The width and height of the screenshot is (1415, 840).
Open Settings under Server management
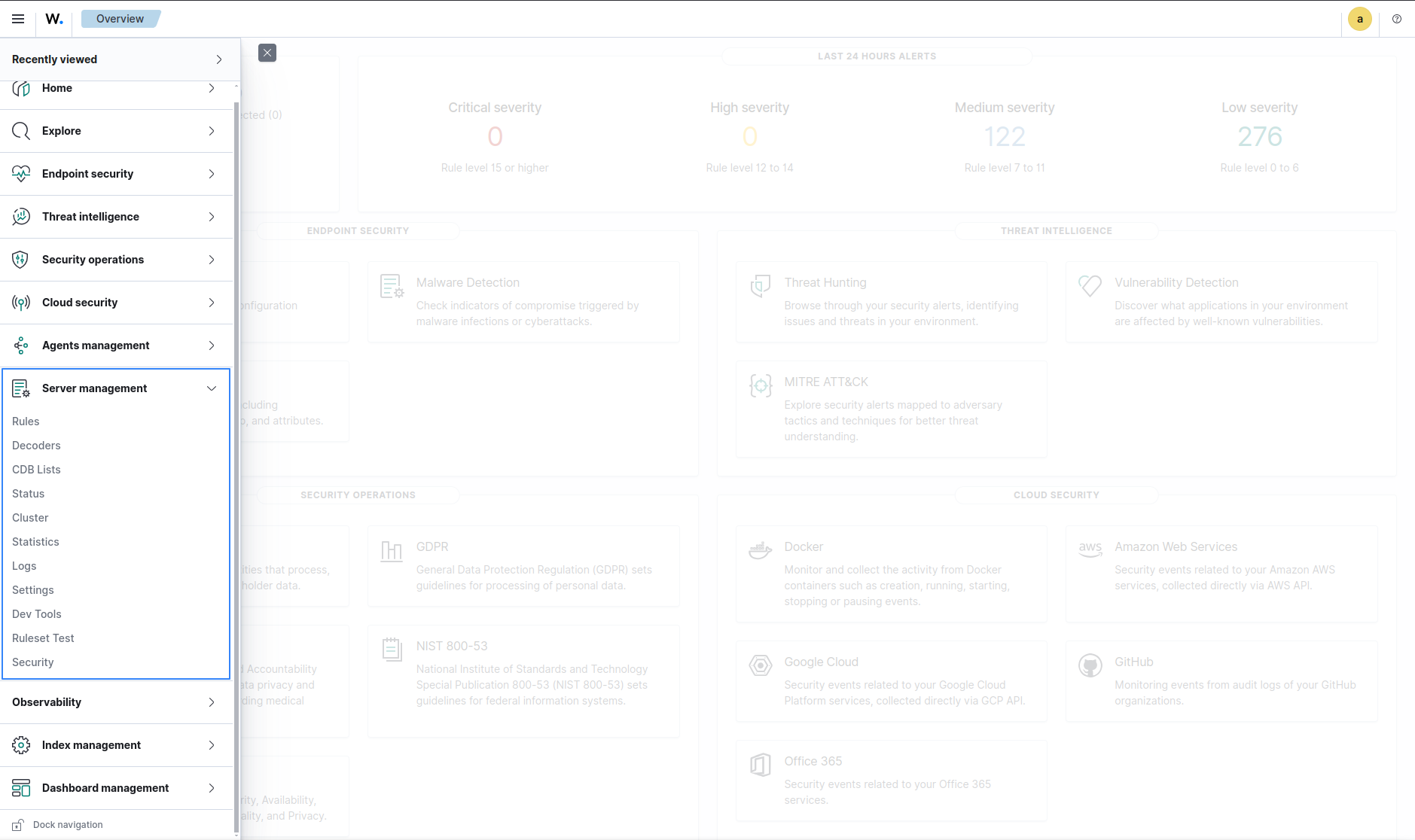point(33,590)
